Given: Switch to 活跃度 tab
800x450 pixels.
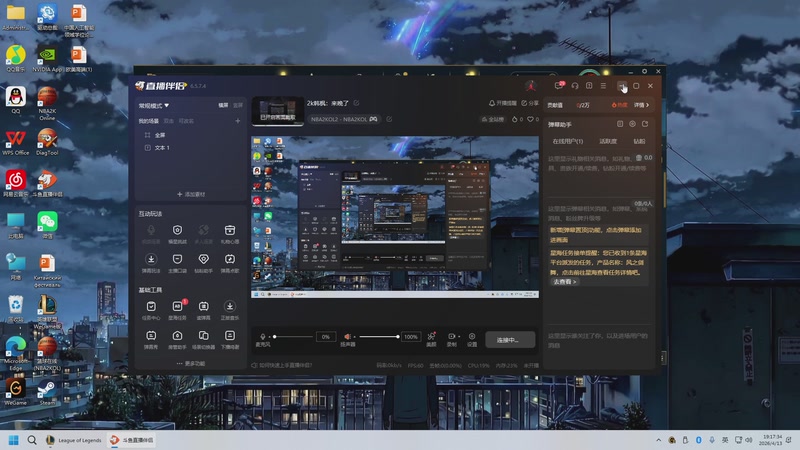Looking at the screenshot, I should pyautogui.click(x=608, y=141).
